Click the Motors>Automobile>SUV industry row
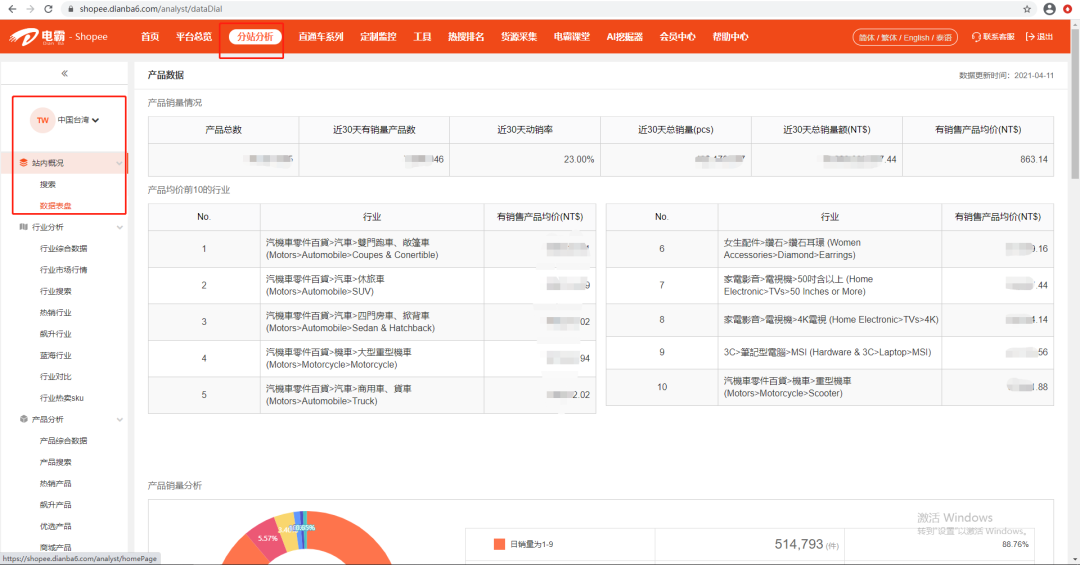The height and width of the screenshot is (565, 1080). click(x=372, y=285)
